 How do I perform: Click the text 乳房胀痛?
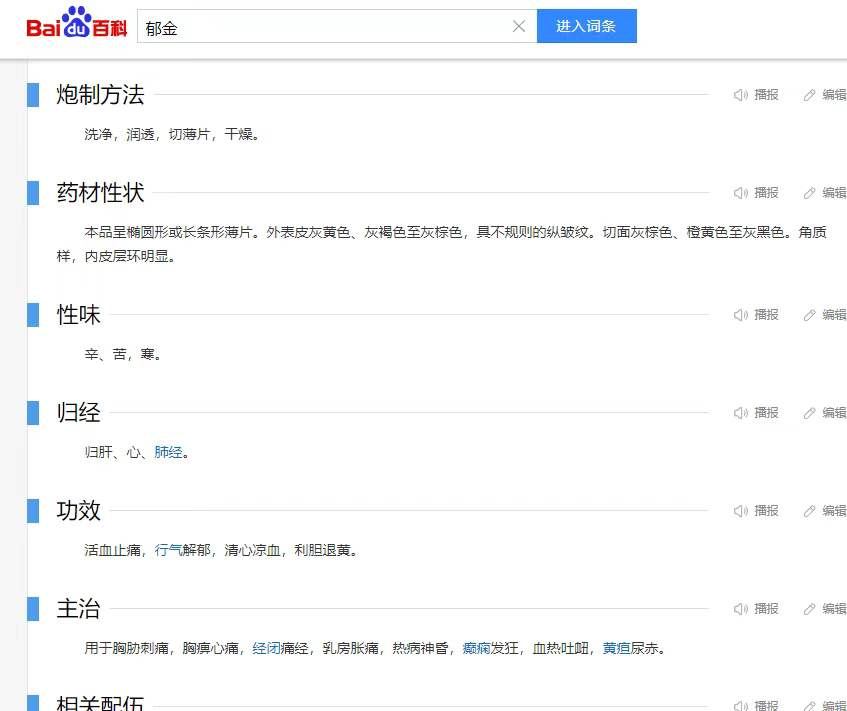click(x=351, y=648)
